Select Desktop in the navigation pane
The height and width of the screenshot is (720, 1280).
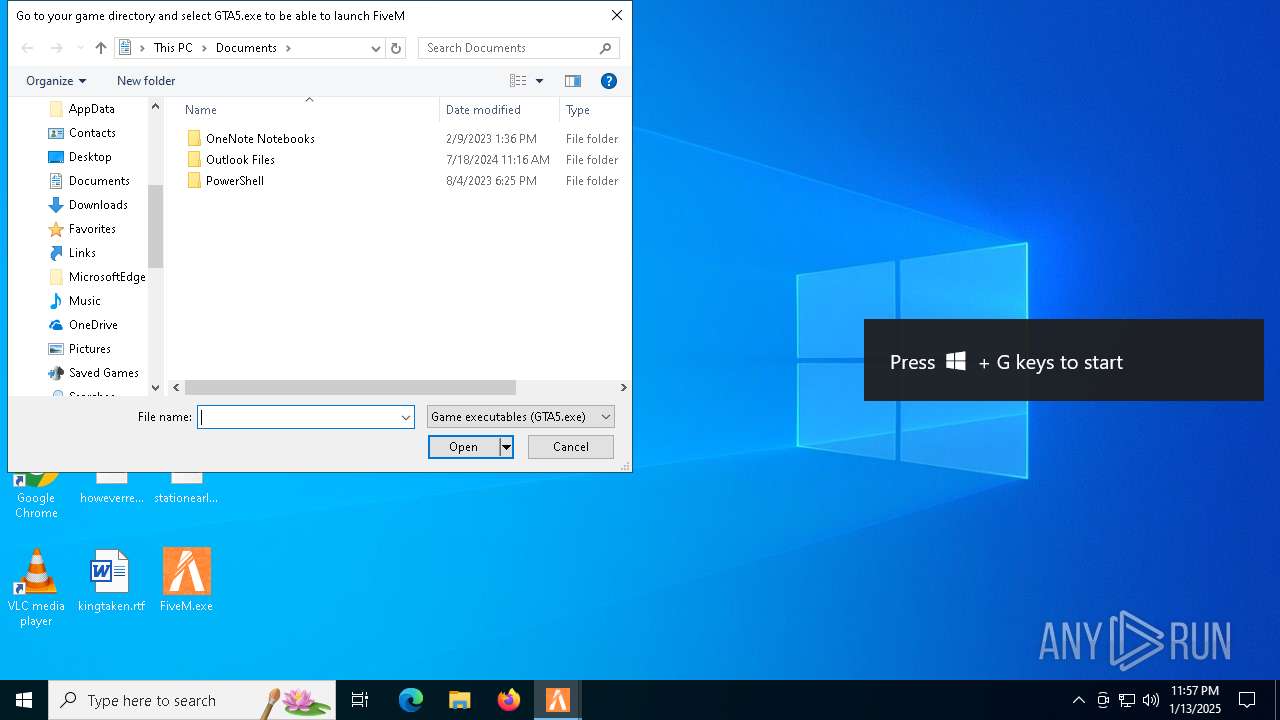(x=90, y=157)
